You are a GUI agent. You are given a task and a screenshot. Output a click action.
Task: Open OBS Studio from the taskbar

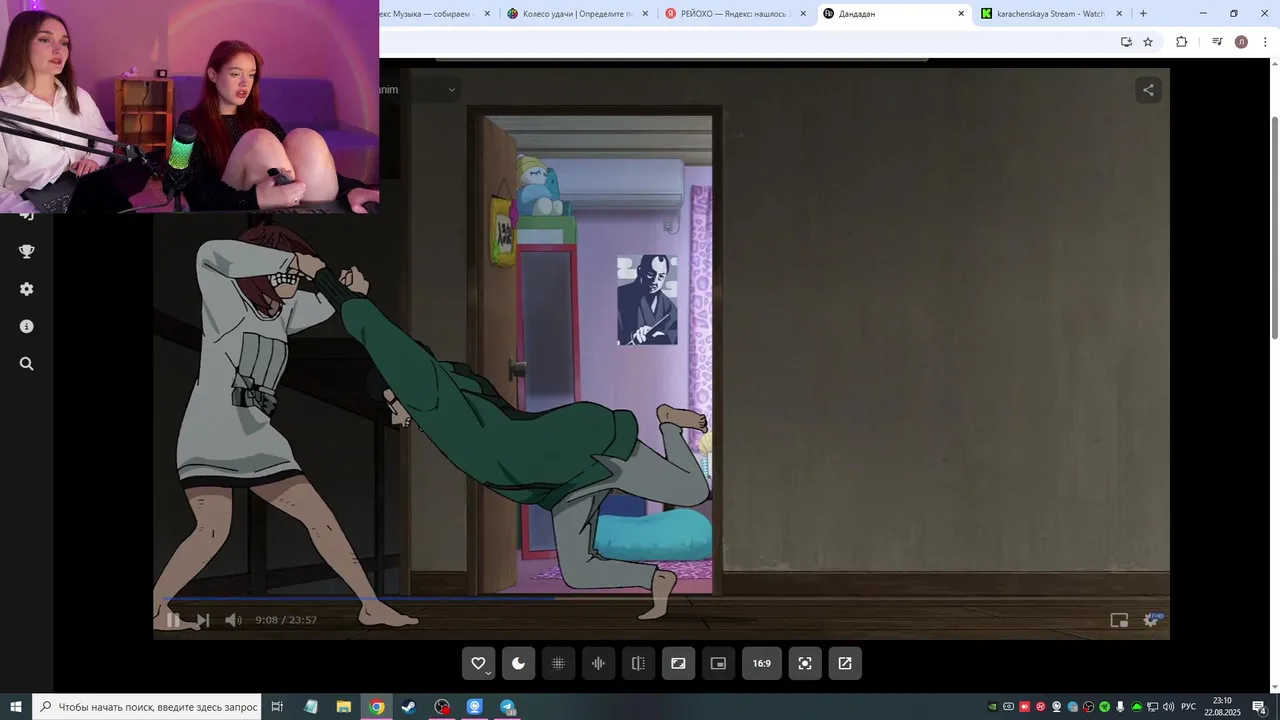coord(442,707)
